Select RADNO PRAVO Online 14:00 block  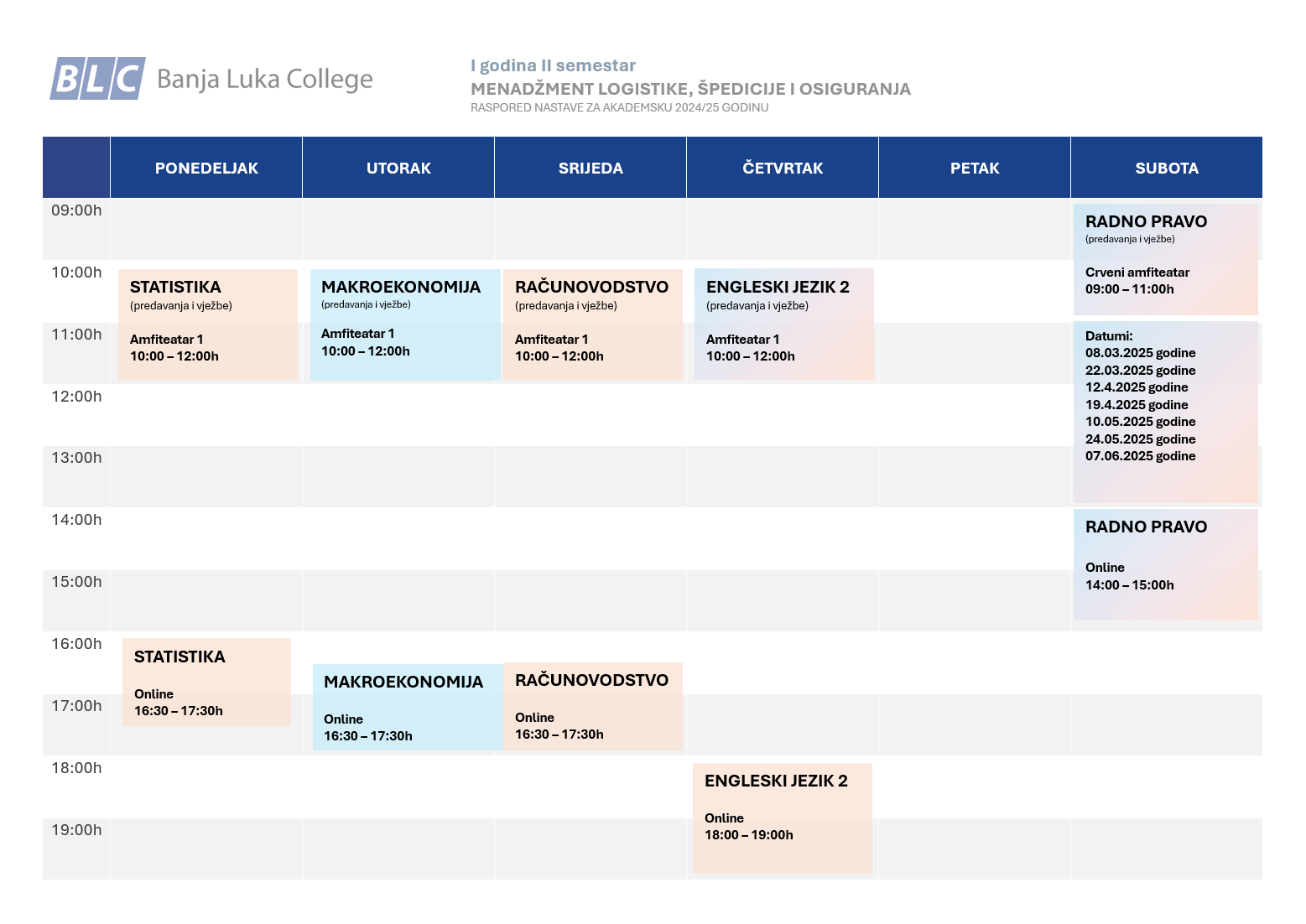(1165, 563)
